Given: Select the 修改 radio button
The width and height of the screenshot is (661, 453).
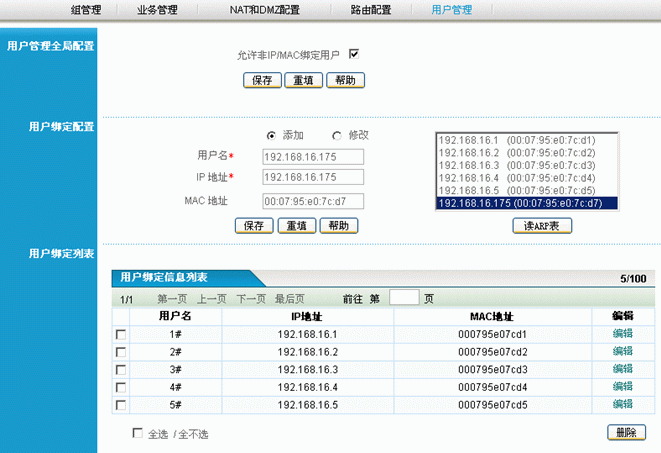Looking at the screenshot, I should click(x=336, y=135).
